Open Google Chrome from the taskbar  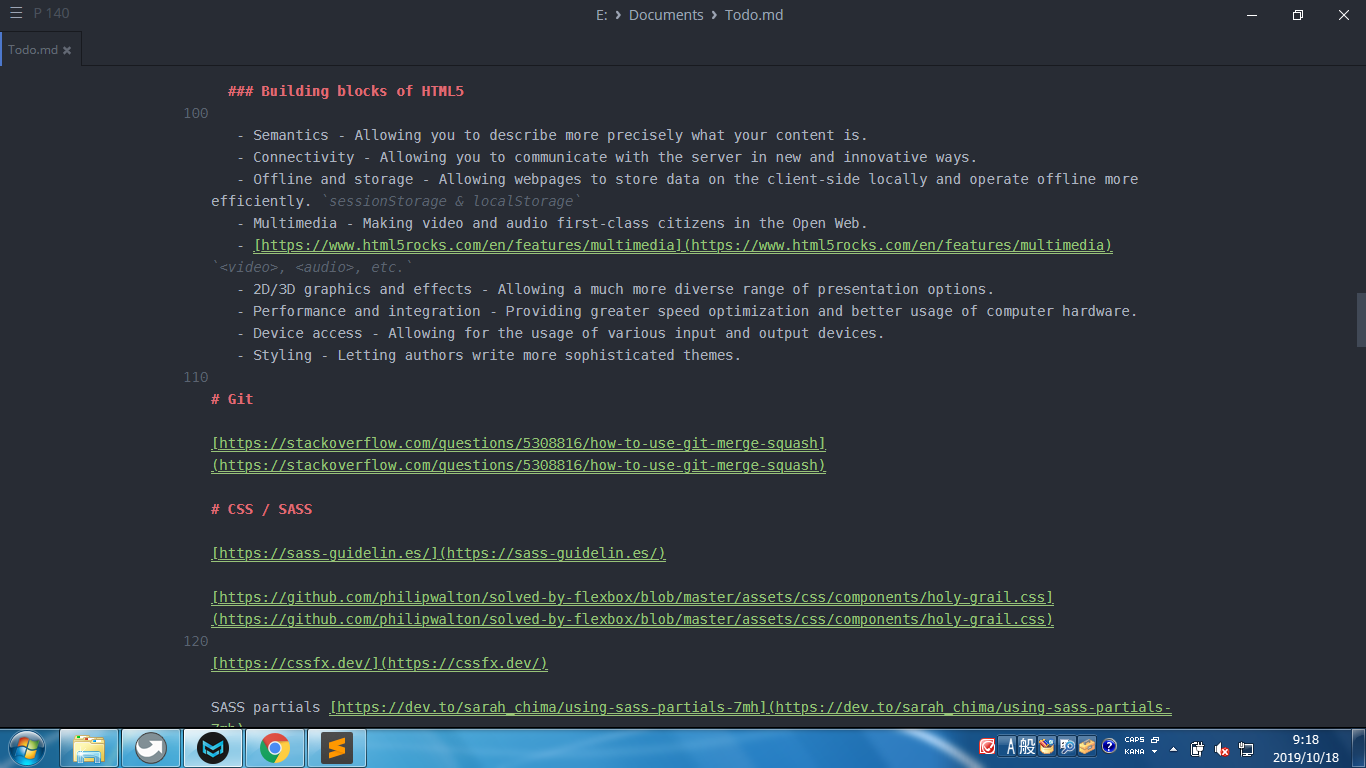pyautogui.click(x=275, y=748)
